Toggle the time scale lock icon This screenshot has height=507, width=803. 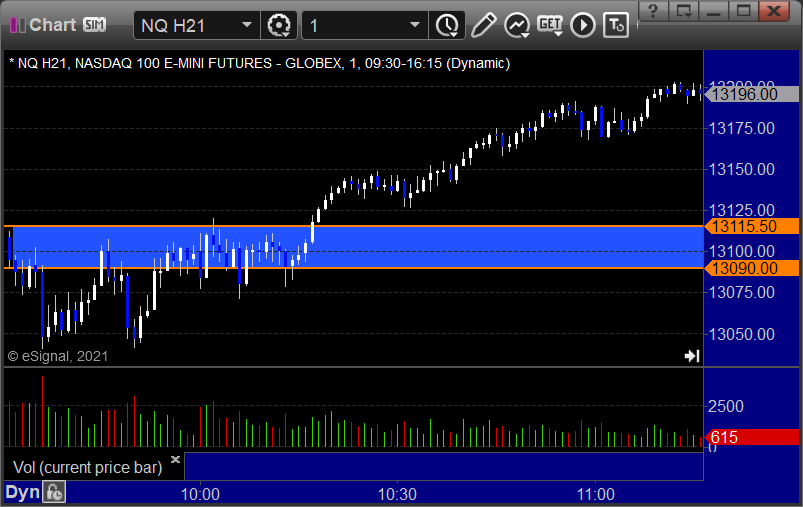(x=54, y=493)
